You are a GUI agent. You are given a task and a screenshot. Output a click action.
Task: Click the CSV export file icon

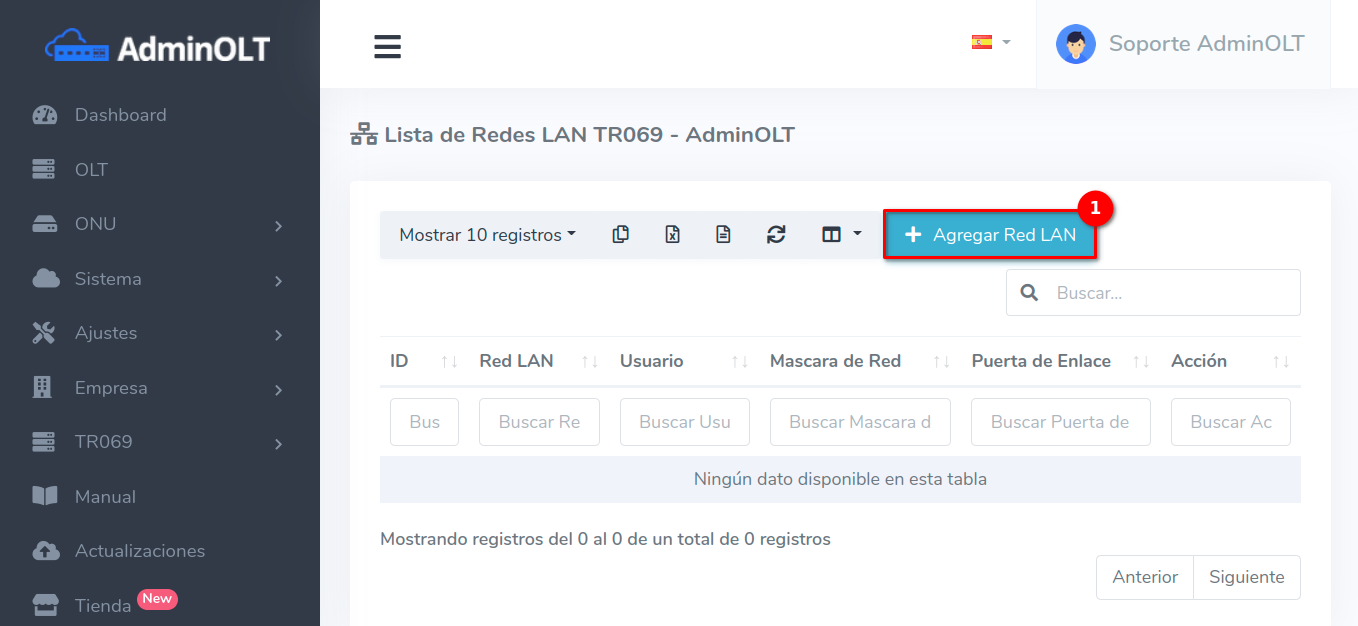coord(723,235)
